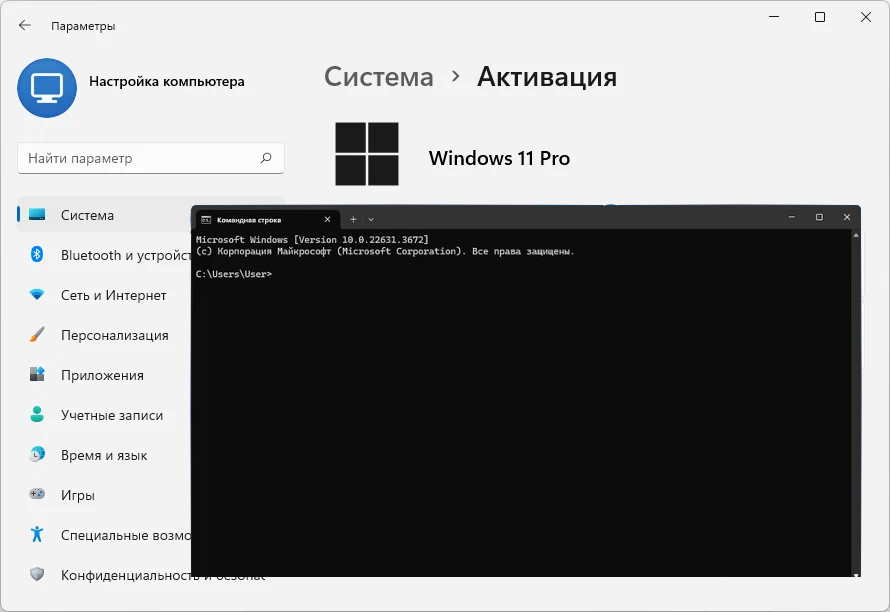Click the Windows 11 Pro logo tile

pos(366,155)
